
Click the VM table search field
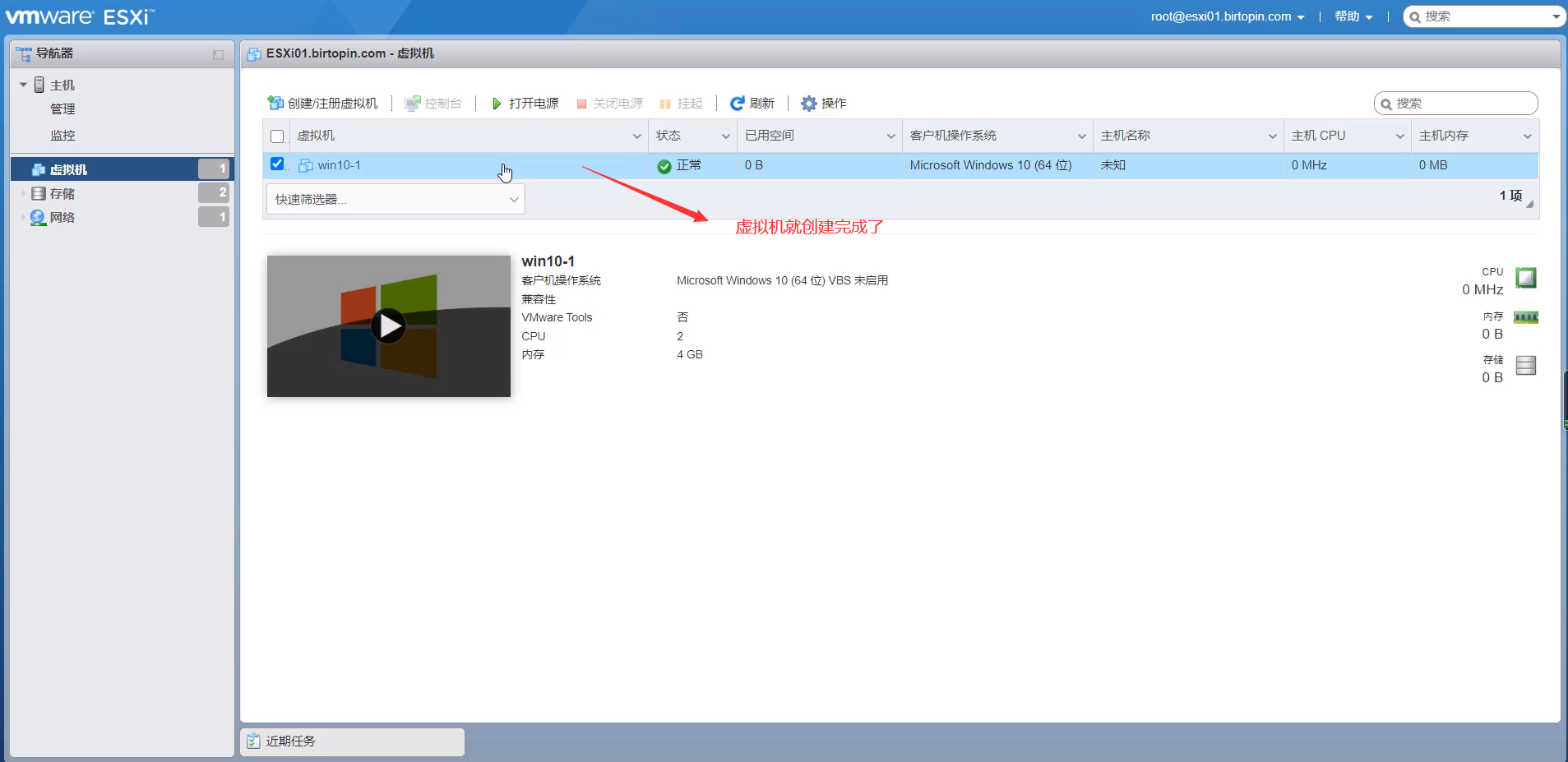pyautogui.click(x=1455, y=104)
